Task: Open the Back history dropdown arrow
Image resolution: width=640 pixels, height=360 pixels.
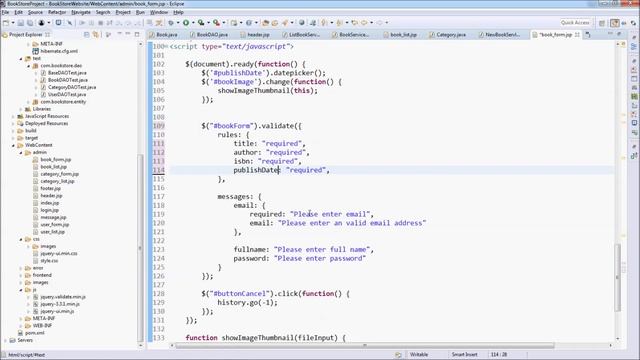Action: click(x=371, y=23)
